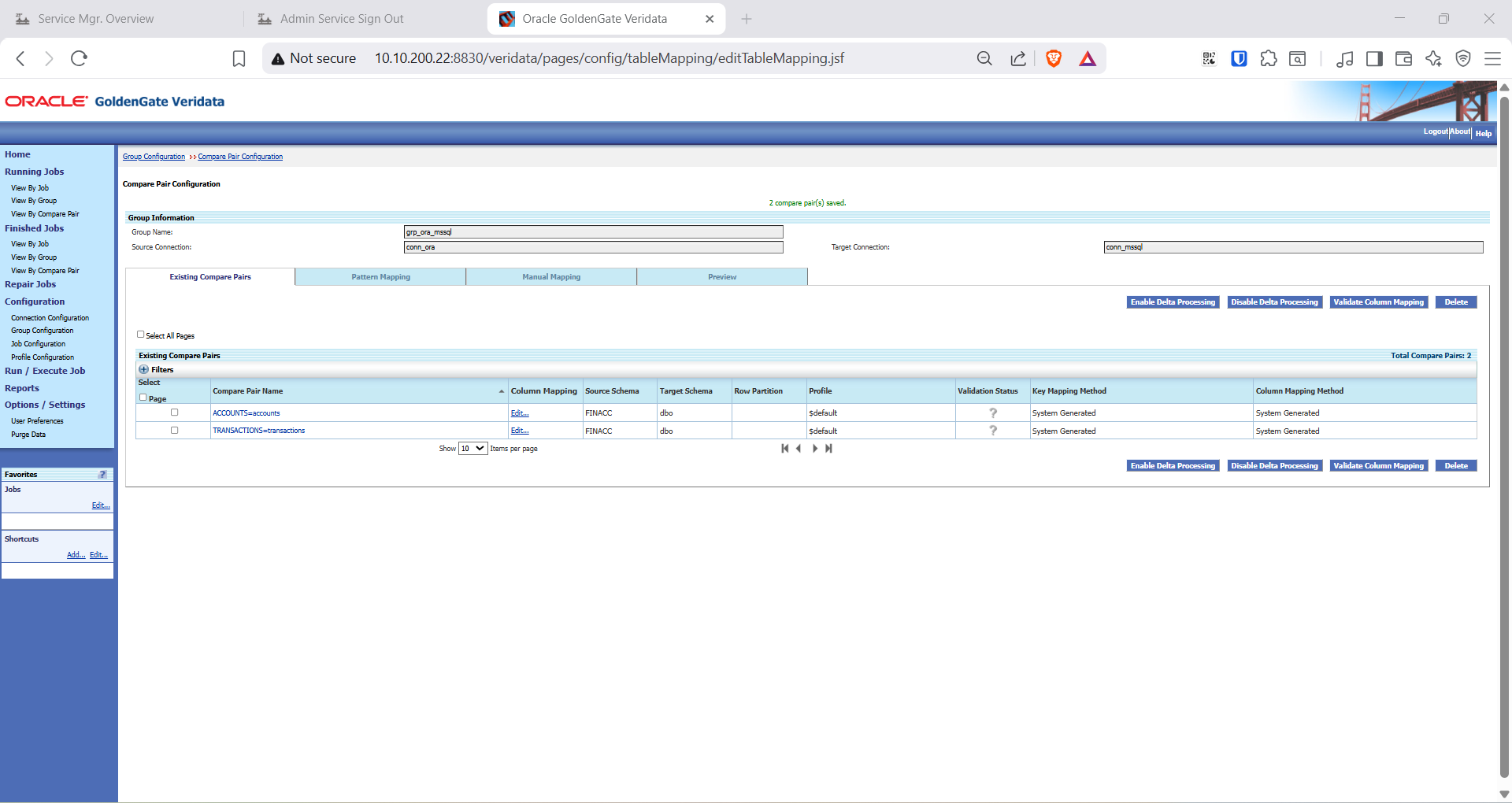Screen dimensions: 1512x803
Task: Switch to the Preview tab
Action: (x=722, y=277)
